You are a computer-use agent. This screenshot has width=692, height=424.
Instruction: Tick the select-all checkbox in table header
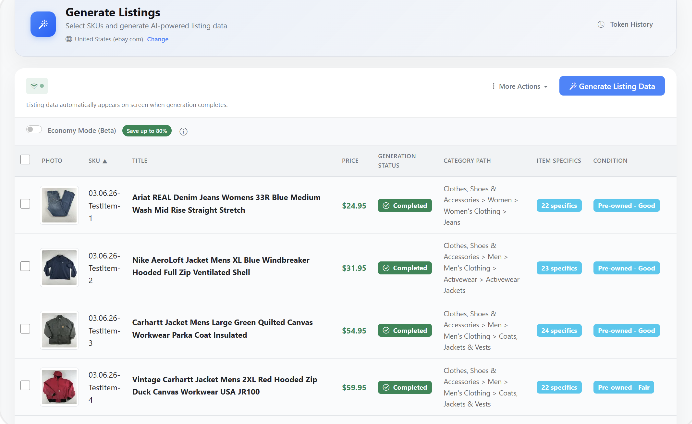coord(25,160)
